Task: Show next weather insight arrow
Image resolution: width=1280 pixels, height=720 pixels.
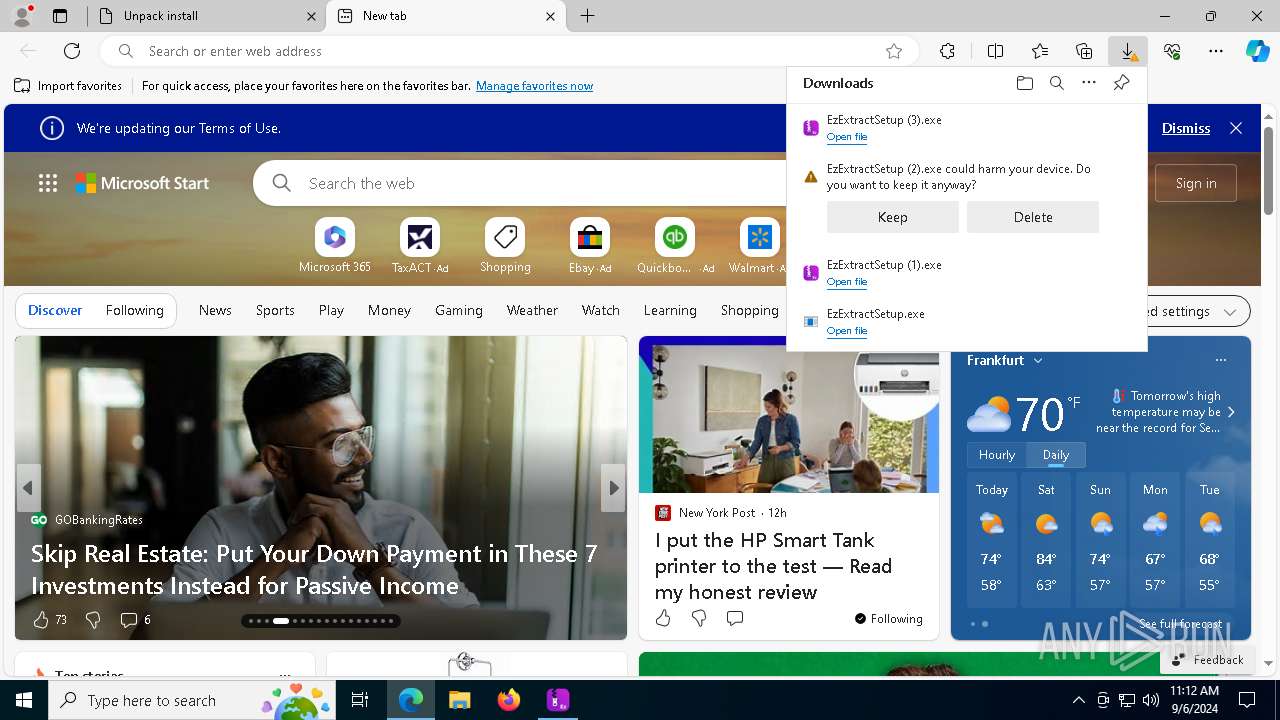Action: coord(1231,412)
